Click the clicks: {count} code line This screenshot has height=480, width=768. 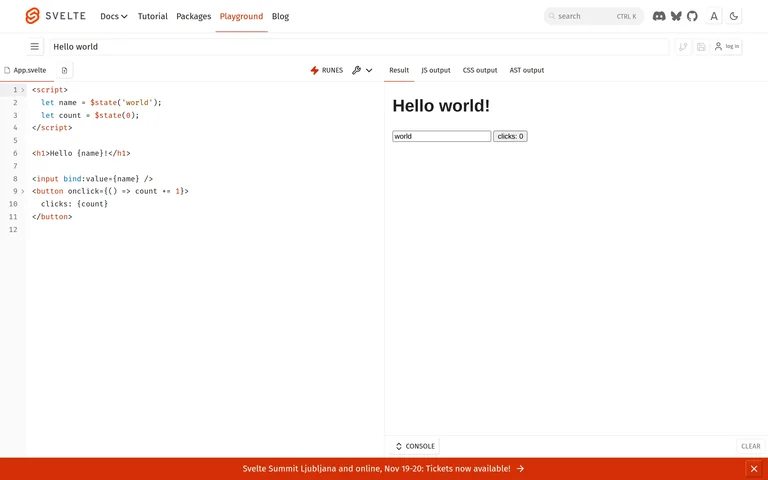74,204
